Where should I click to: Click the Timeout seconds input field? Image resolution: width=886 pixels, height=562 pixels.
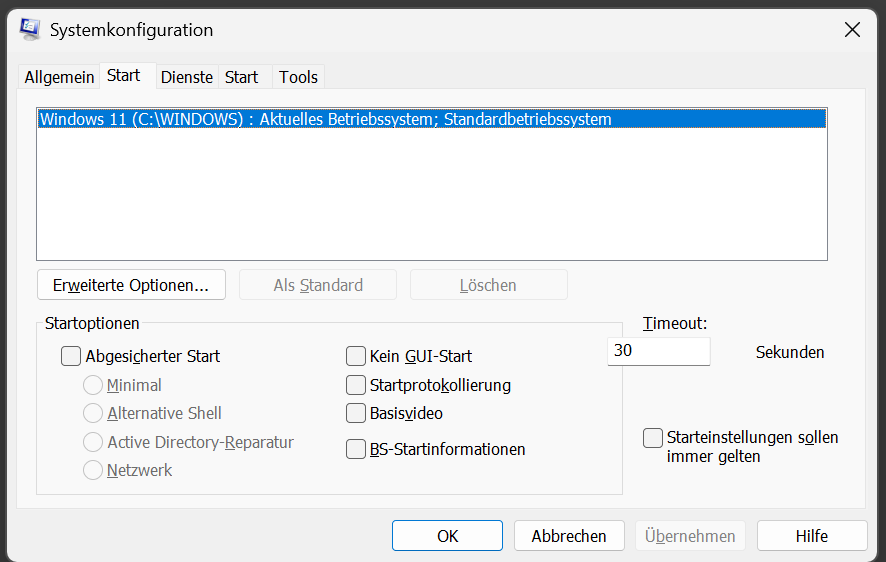click(x=659, y=351)
